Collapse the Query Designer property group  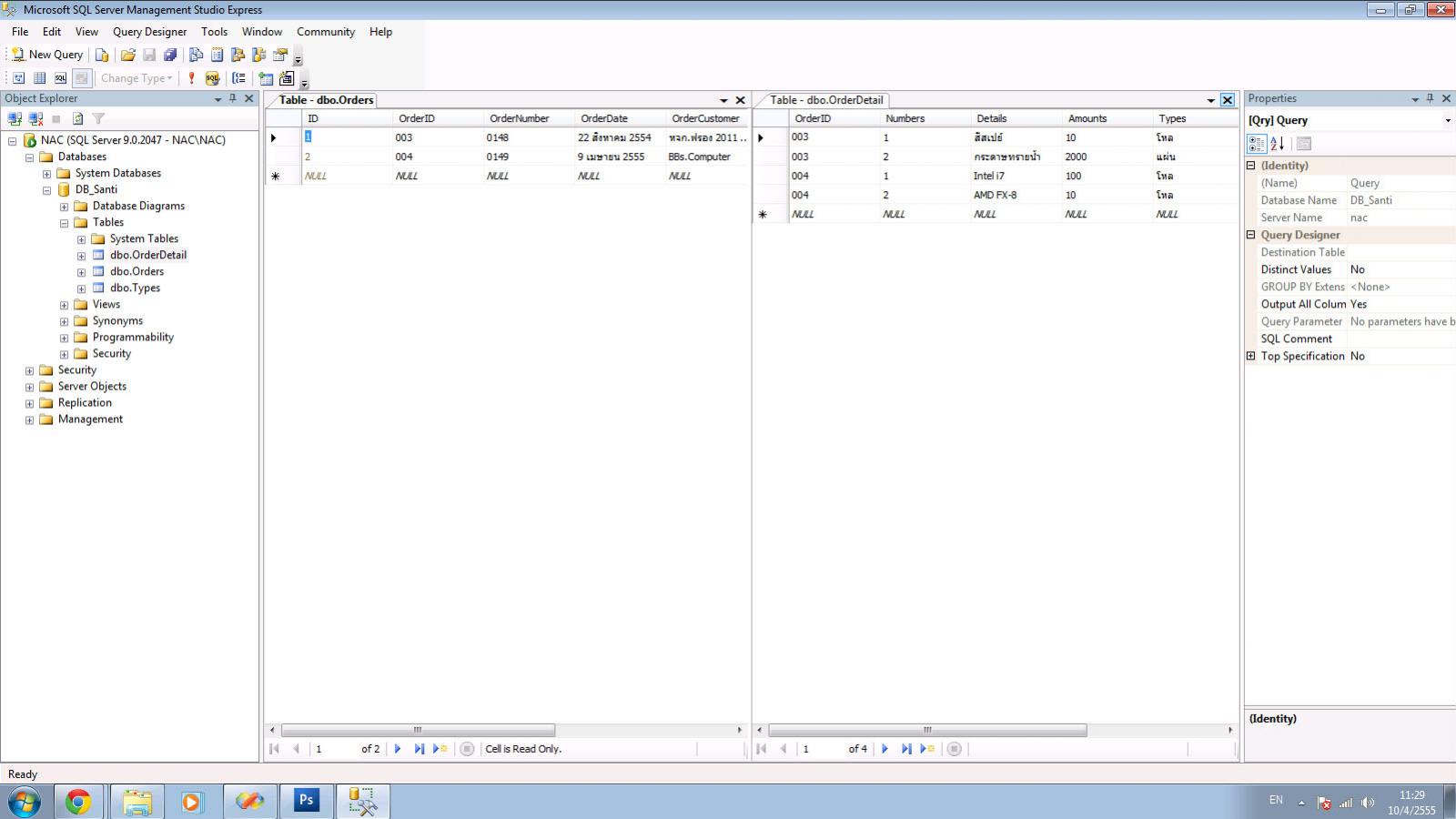1250,235
